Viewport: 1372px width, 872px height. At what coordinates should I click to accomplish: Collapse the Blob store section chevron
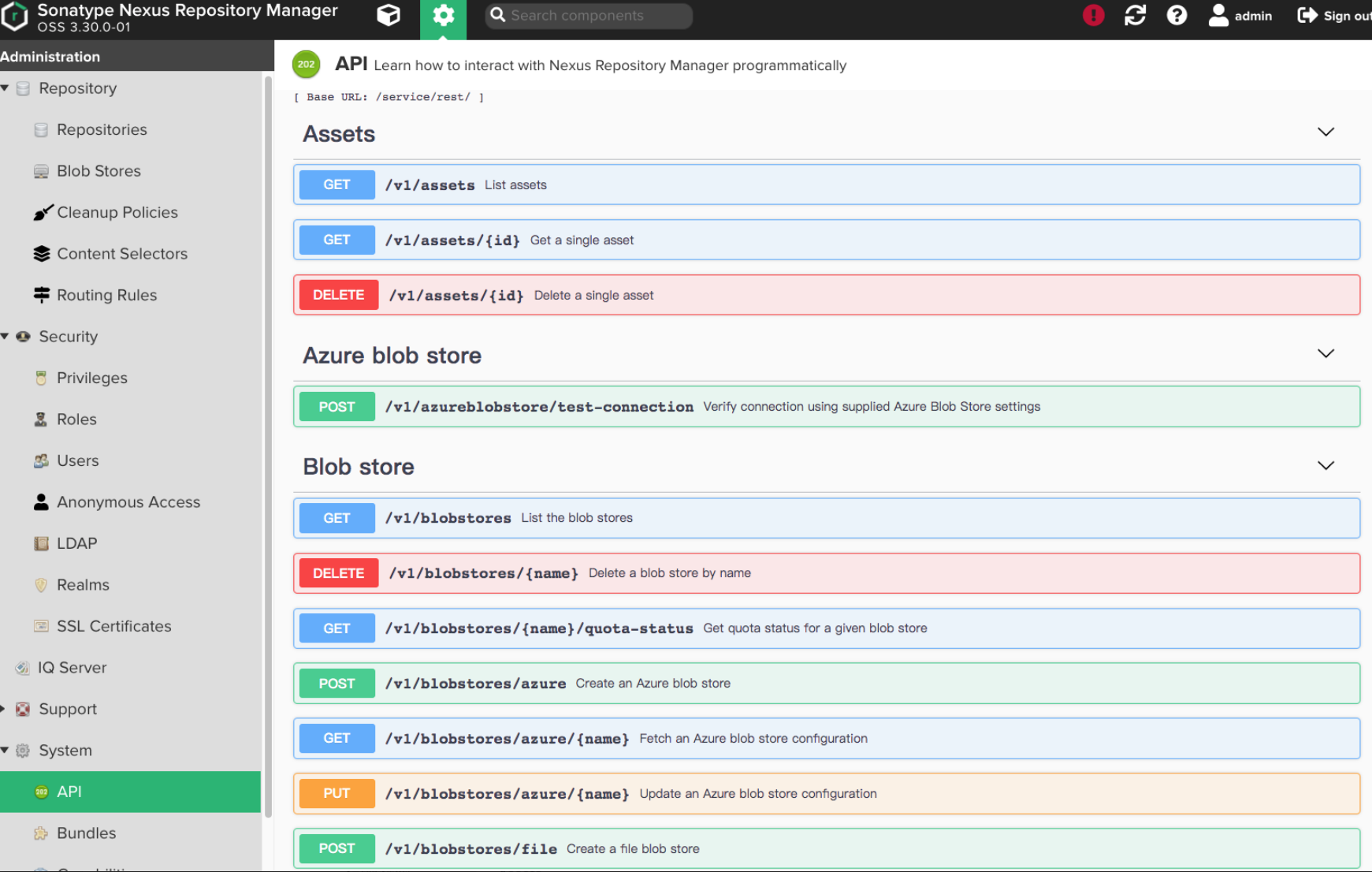click(x=1326, y=465)
